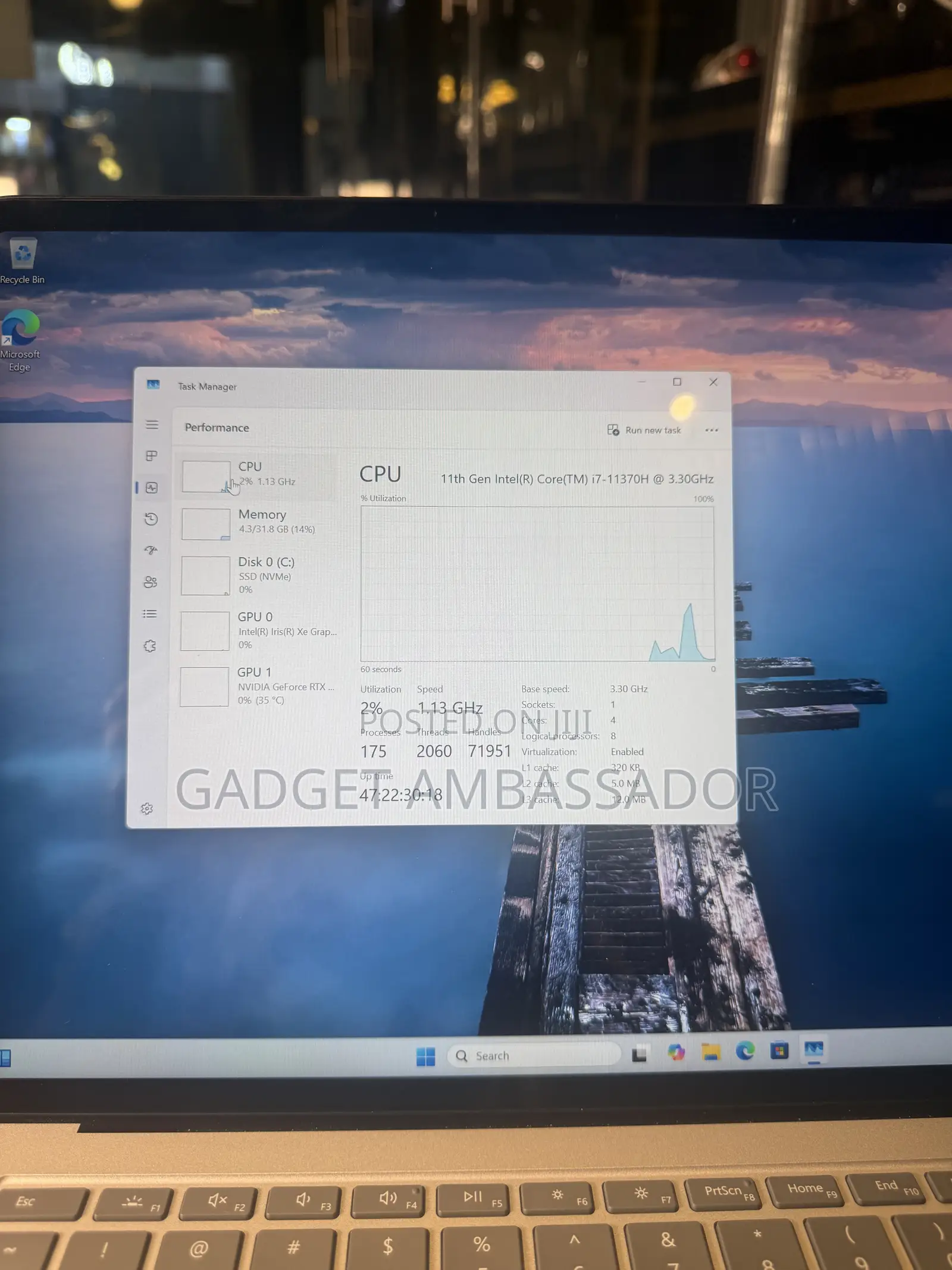Image resolution: width=952 pixels, height=1270 pixels.
Task: Click the Virtualization Enabled value
Action: pos(627,752)
